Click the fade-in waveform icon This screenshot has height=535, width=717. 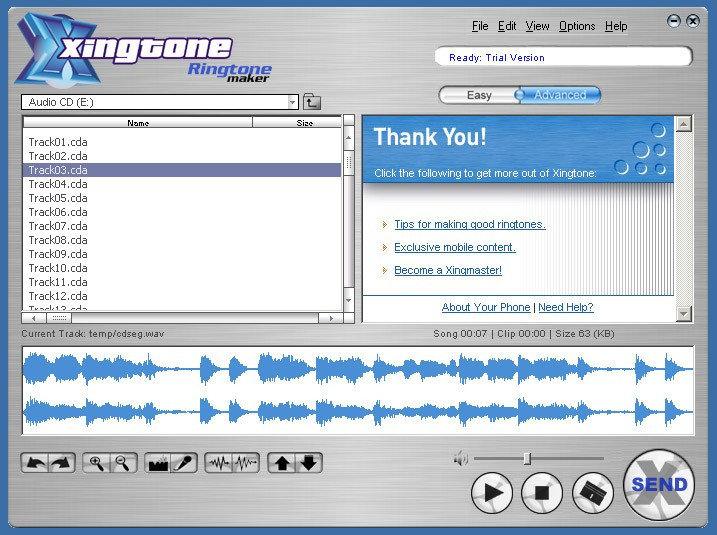pyautogui.click(x=219, y=463)
